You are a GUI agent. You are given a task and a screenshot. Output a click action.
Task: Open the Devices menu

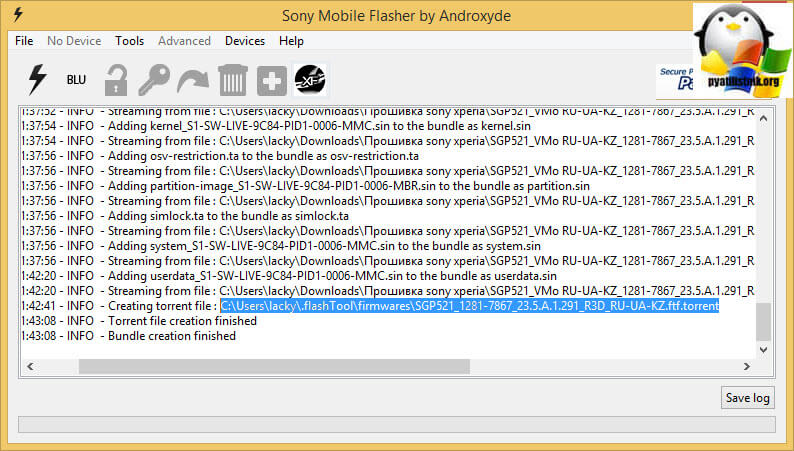245,41
